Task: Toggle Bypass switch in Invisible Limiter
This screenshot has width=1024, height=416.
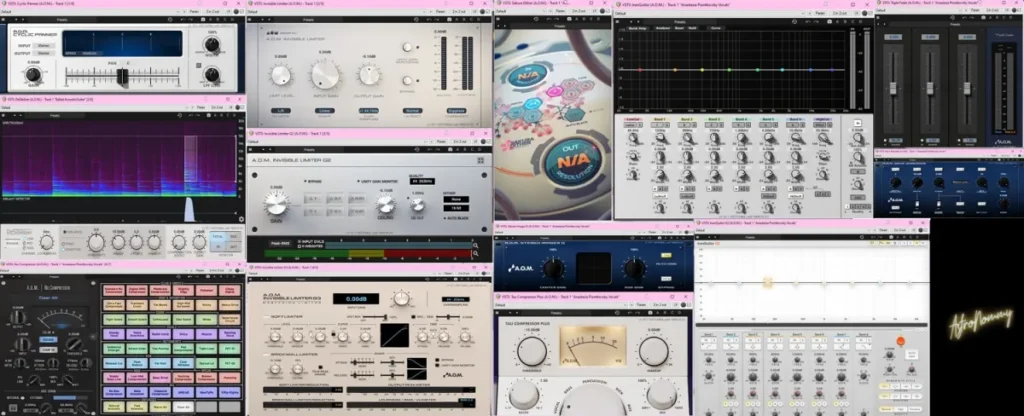Action: [x=408, y=80]
